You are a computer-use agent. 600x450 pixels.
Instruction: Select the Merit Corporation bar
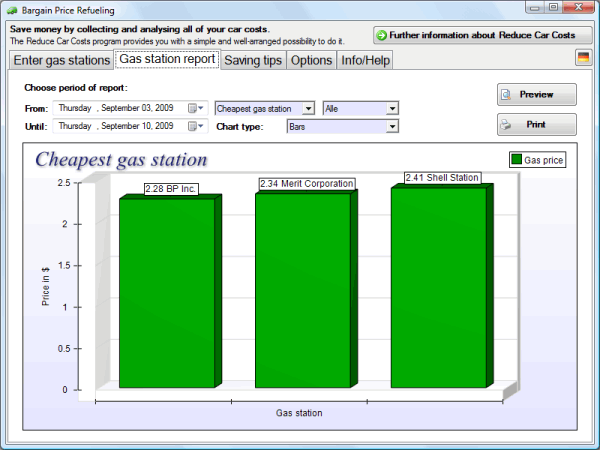point(302,290)
